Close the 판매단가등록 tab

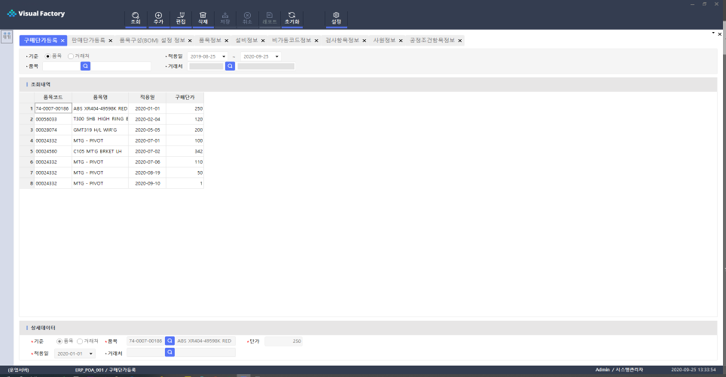[x=111, y=41]
